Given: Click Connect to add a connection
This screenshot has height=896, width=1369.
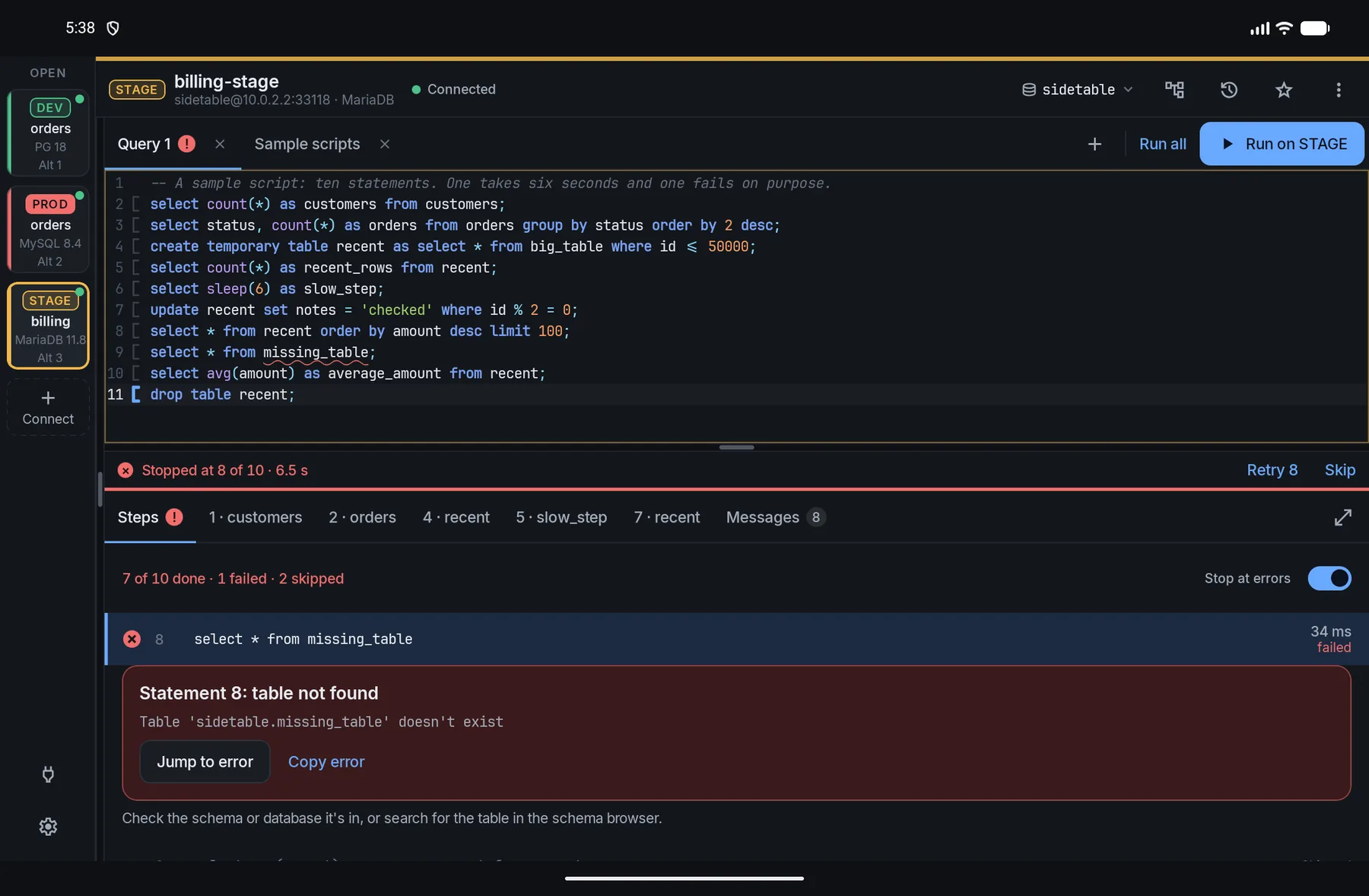Looking at the screenshot, I should [48, 408].
